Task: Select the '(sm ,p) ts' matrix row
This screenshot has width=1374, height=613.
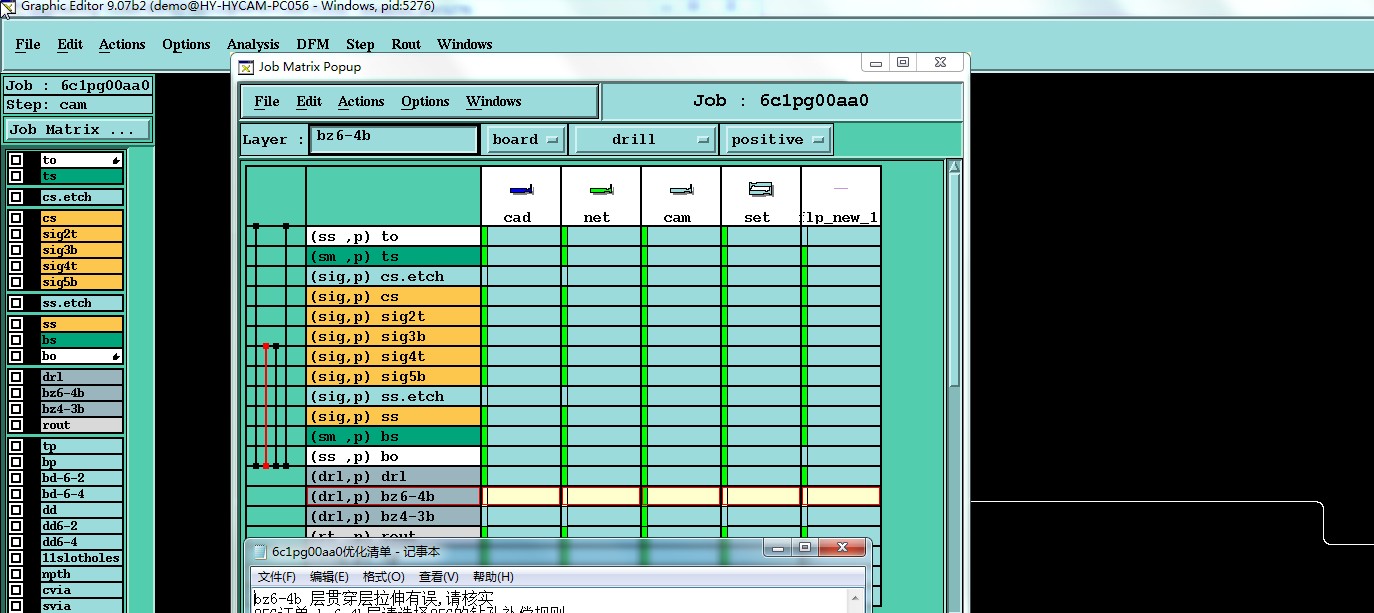Action: (x=394, y=257)
